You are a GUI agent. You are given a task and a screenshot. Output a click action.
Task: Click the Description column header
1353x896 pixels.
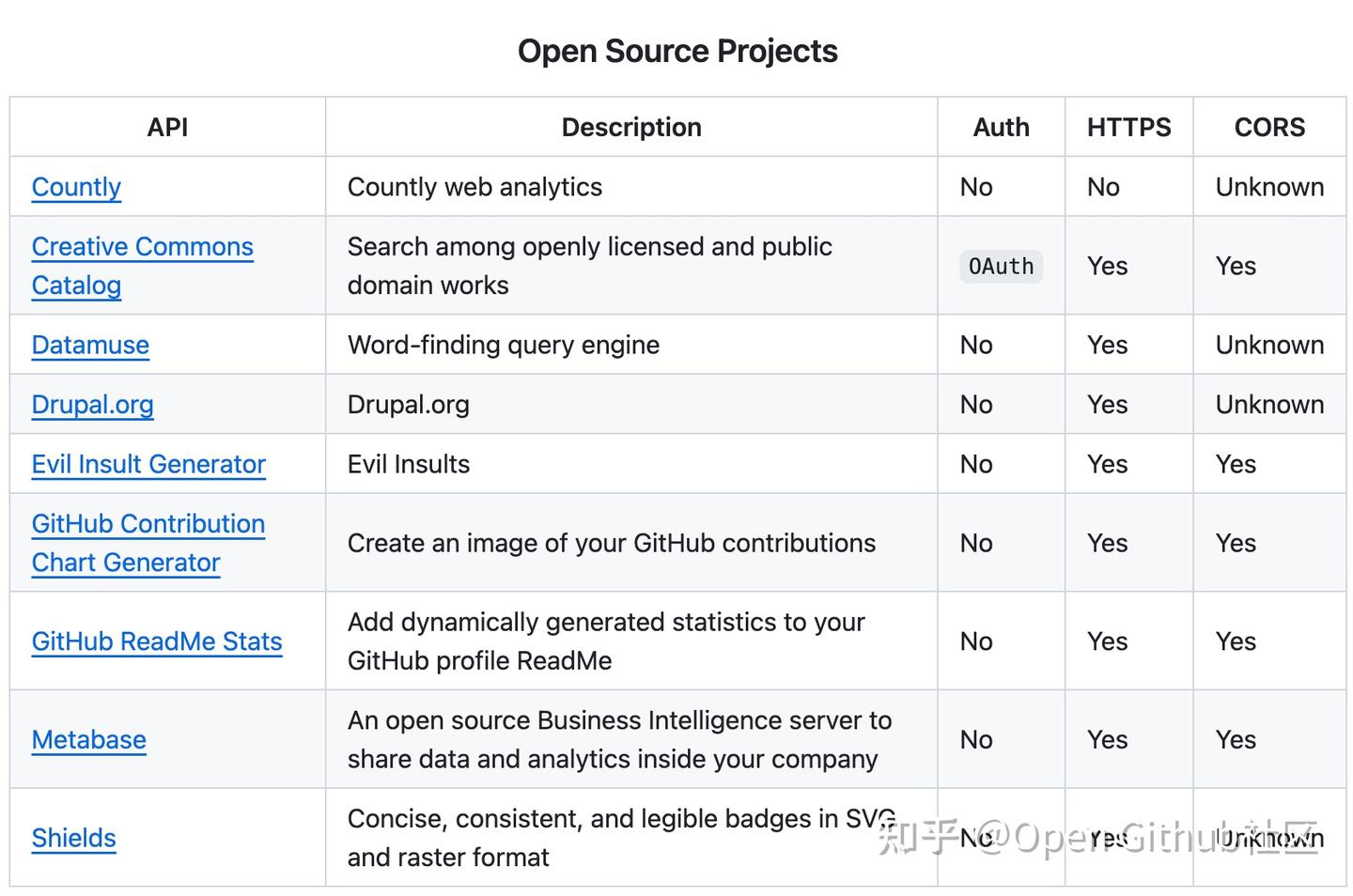631,127
